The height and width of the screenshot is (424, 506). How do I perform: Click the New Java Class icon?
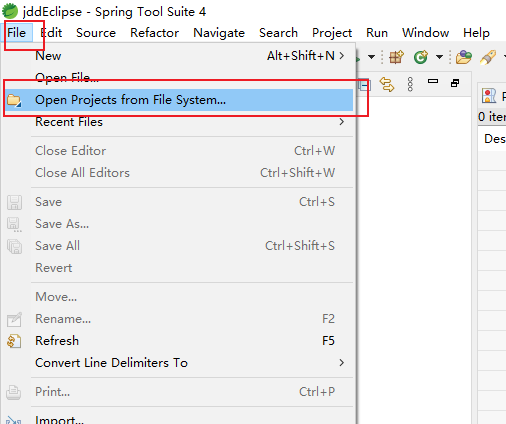coord(421,57)
